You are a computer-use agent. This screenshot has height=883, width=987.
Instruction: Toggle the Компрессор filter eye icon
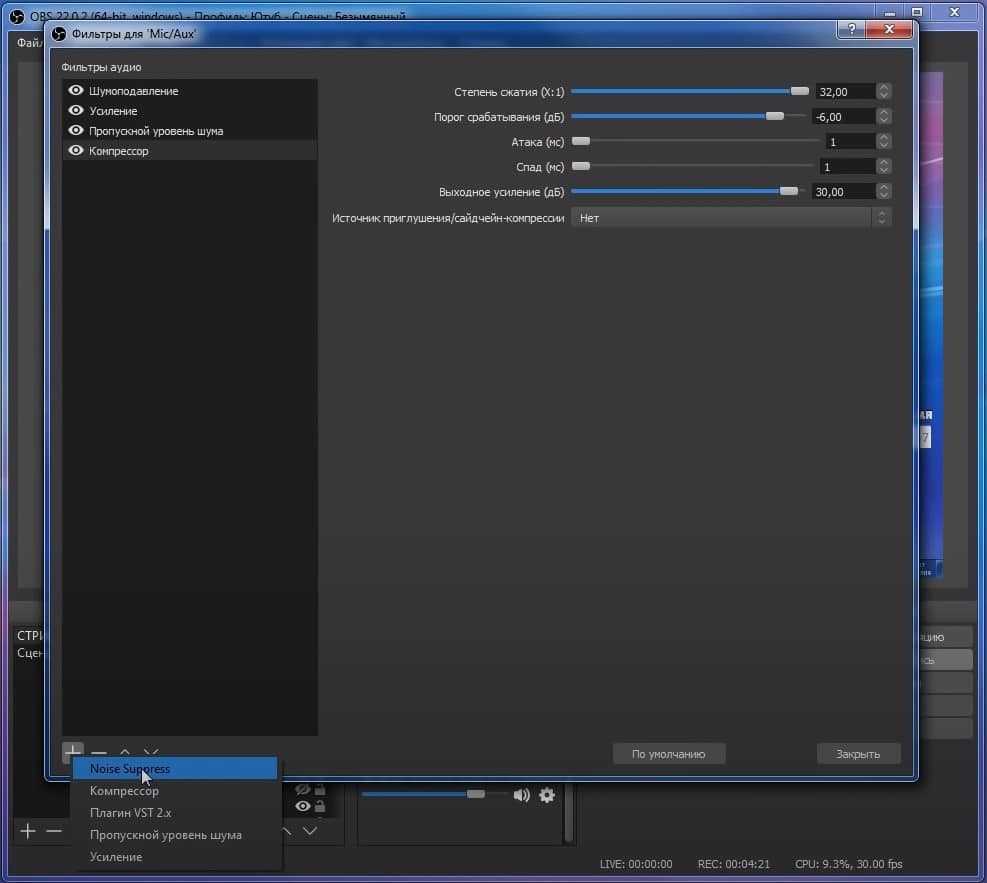coord(75,151)
